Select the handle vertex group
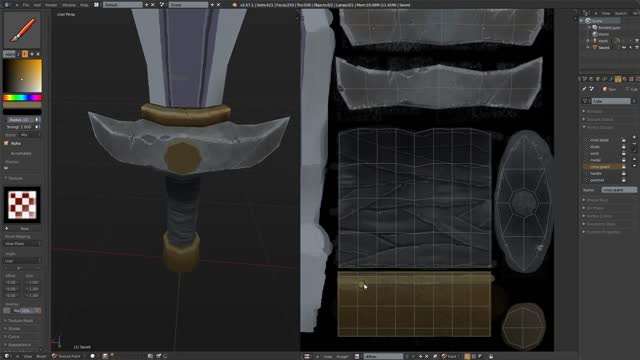Screen dimensions: 640x360 pos(603,173)
